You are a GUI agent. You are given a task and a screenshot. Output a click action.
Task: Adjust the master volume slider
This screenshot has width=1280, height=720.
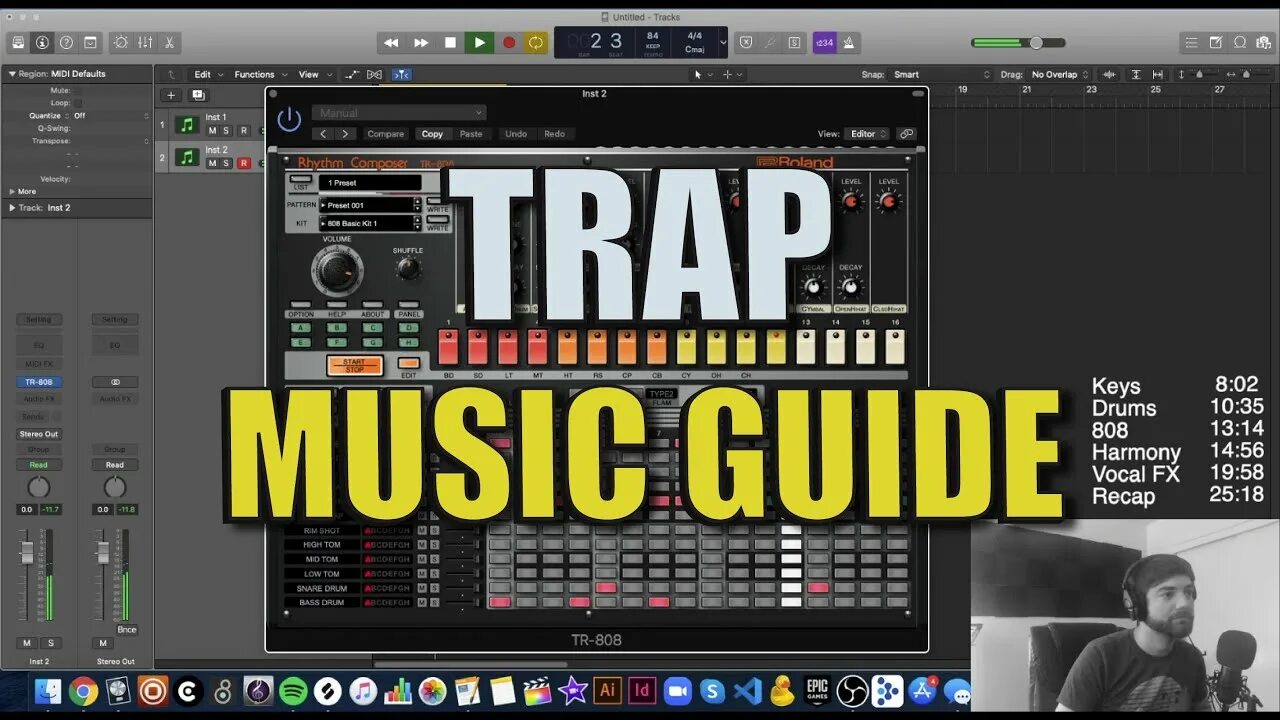1018,43
